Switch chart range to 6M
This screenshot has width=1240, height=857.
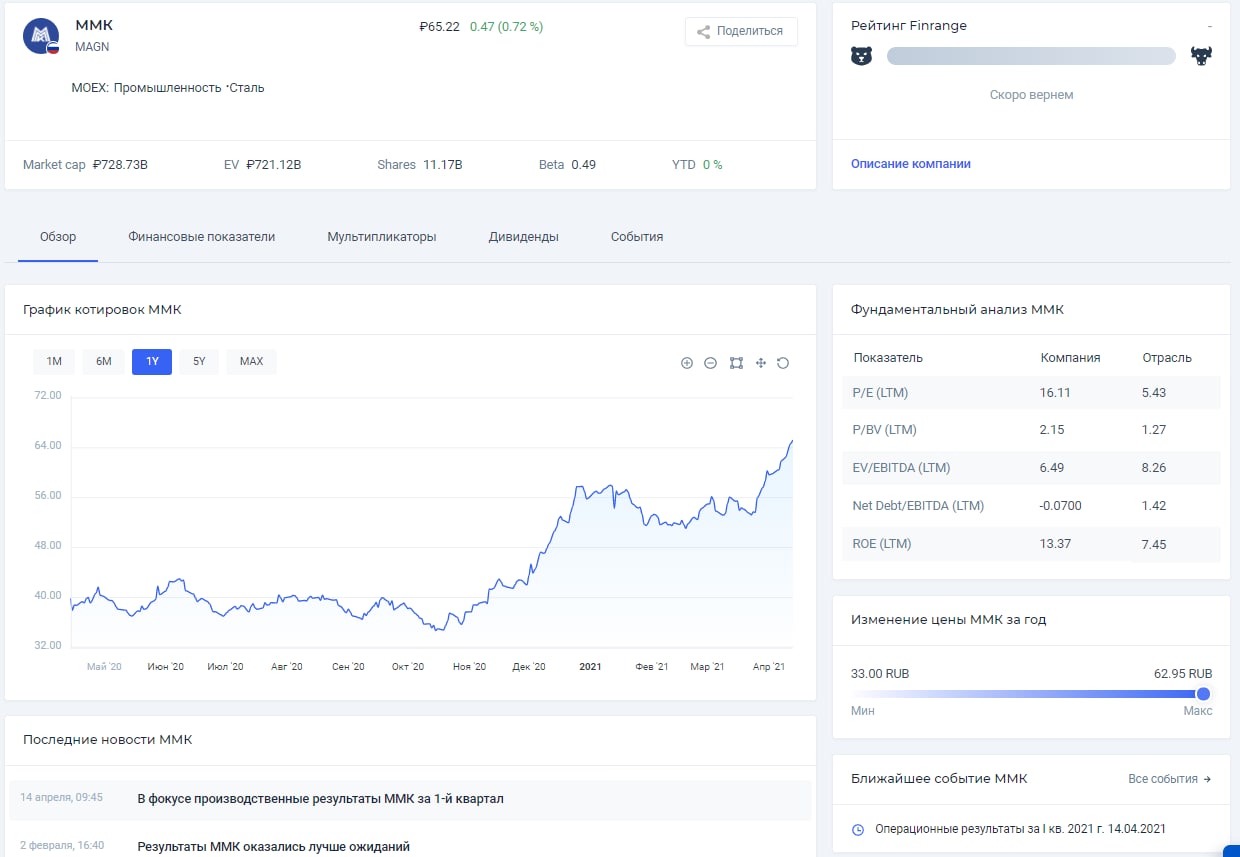(x=104, y=361)
